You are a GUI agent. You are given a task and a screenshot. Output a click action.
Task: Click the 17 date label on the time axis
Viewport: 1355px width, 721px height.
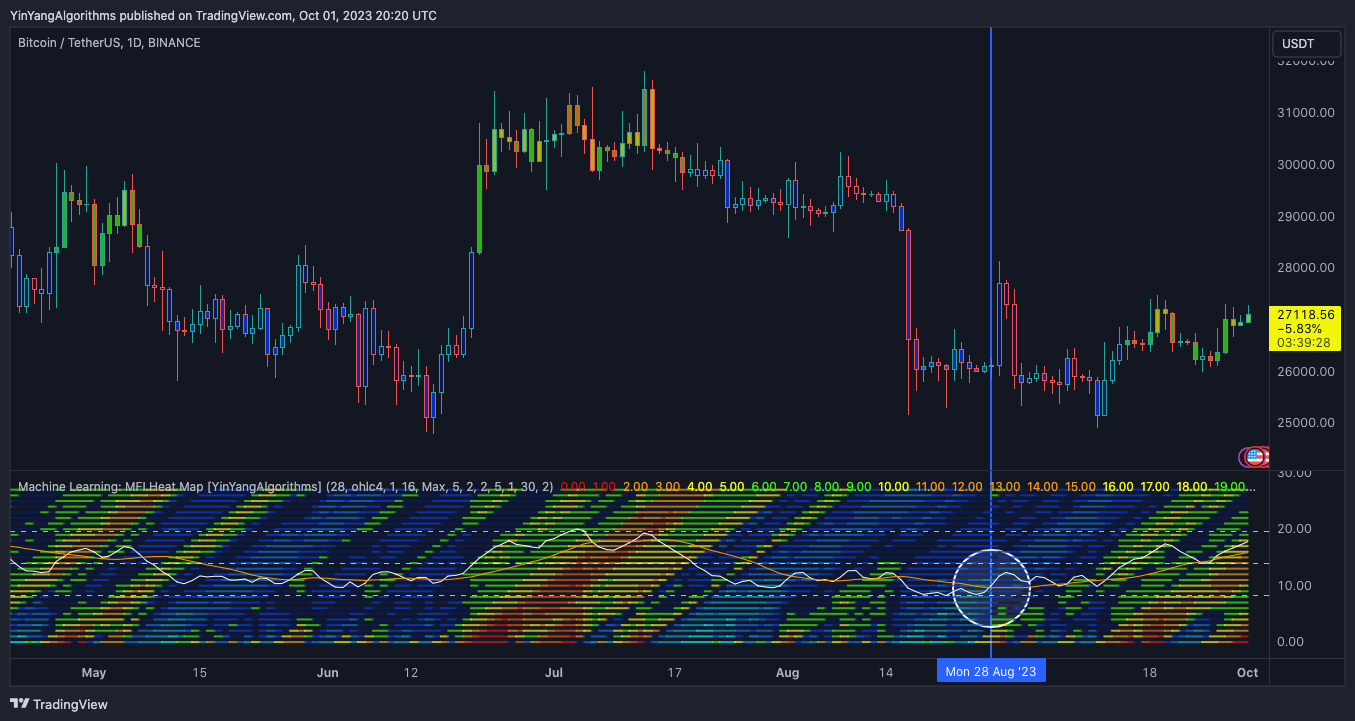coord(673,673)
